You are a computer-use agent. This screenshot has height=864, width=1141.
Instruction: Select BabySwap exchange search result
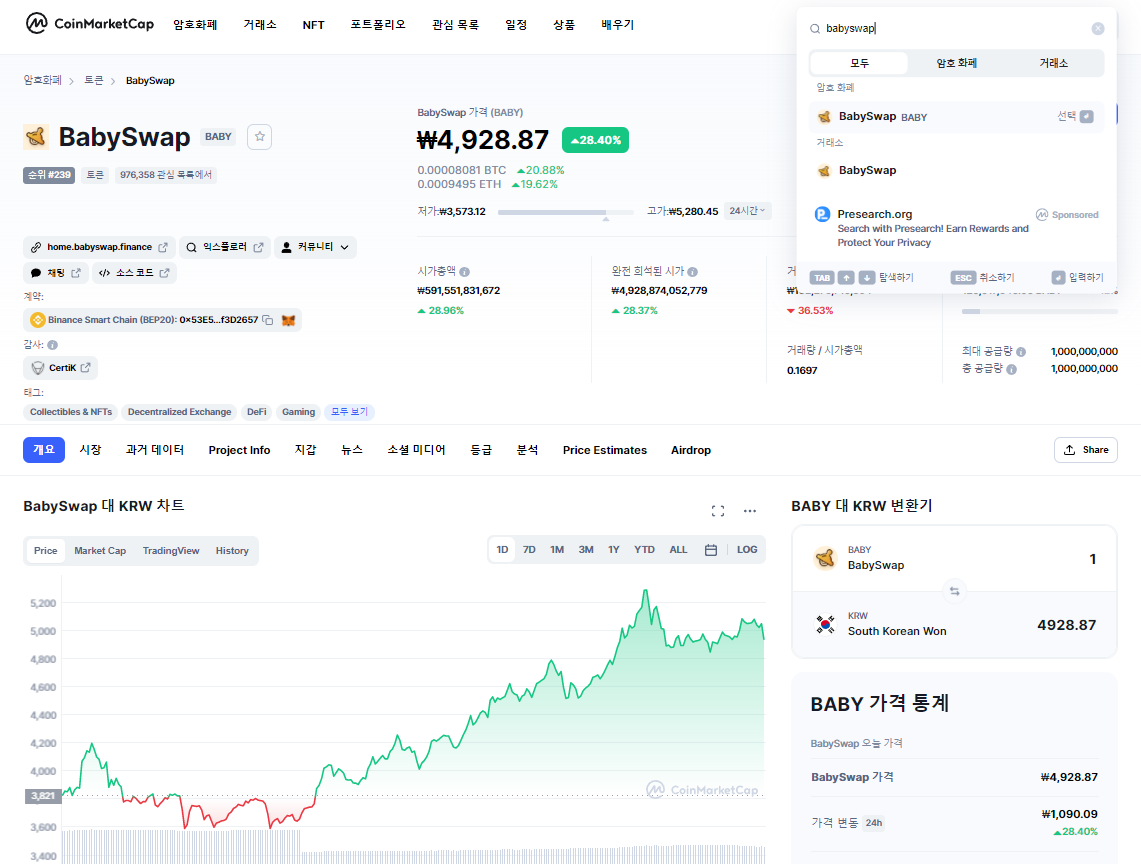956,170
